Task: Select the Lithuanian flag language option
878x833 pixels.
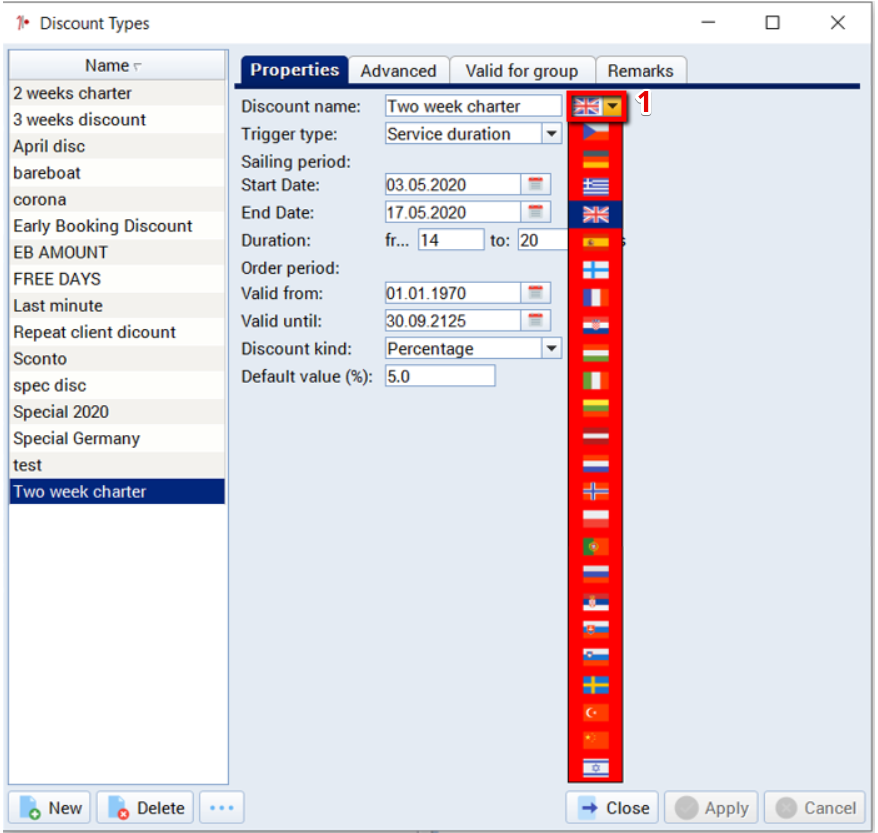Action: tap(595, 408)
